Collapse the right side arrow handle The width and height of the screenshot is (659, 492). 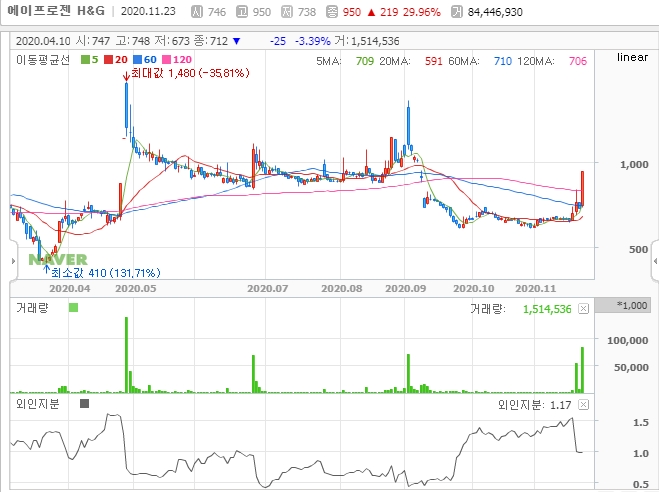[x=655, y=261]
